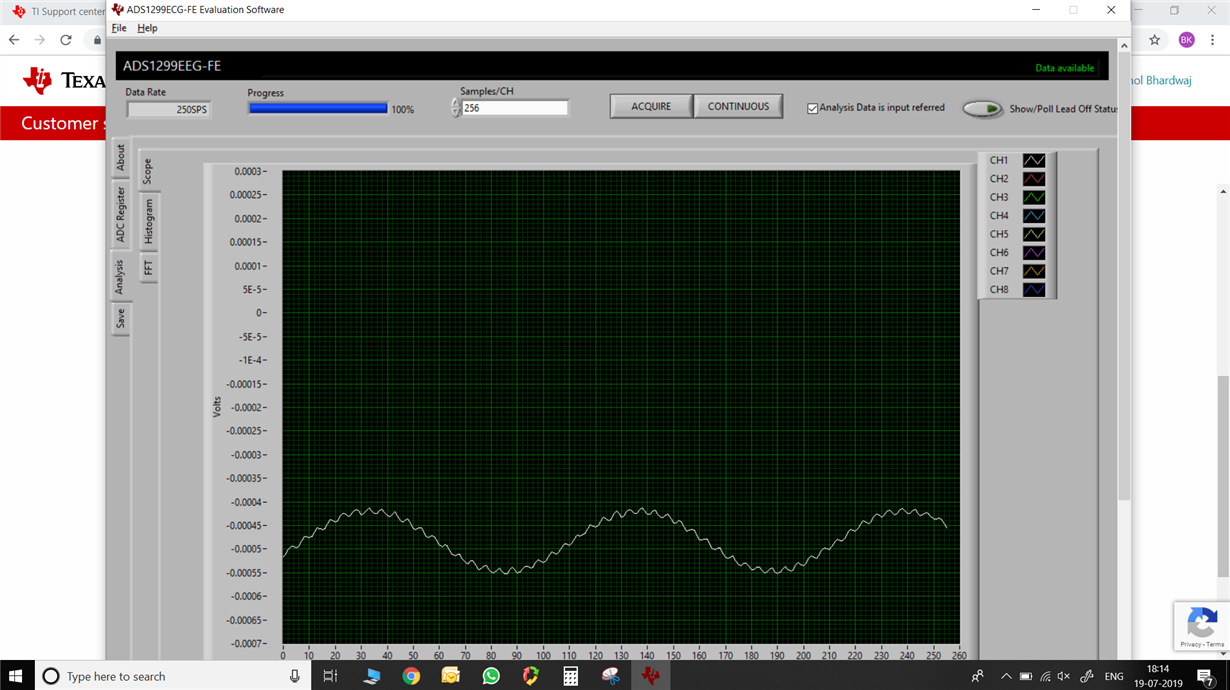Click the Data Rate 250SPS field
The width and height of the screenshot is (1230, 690).
(x=168, y=109)
